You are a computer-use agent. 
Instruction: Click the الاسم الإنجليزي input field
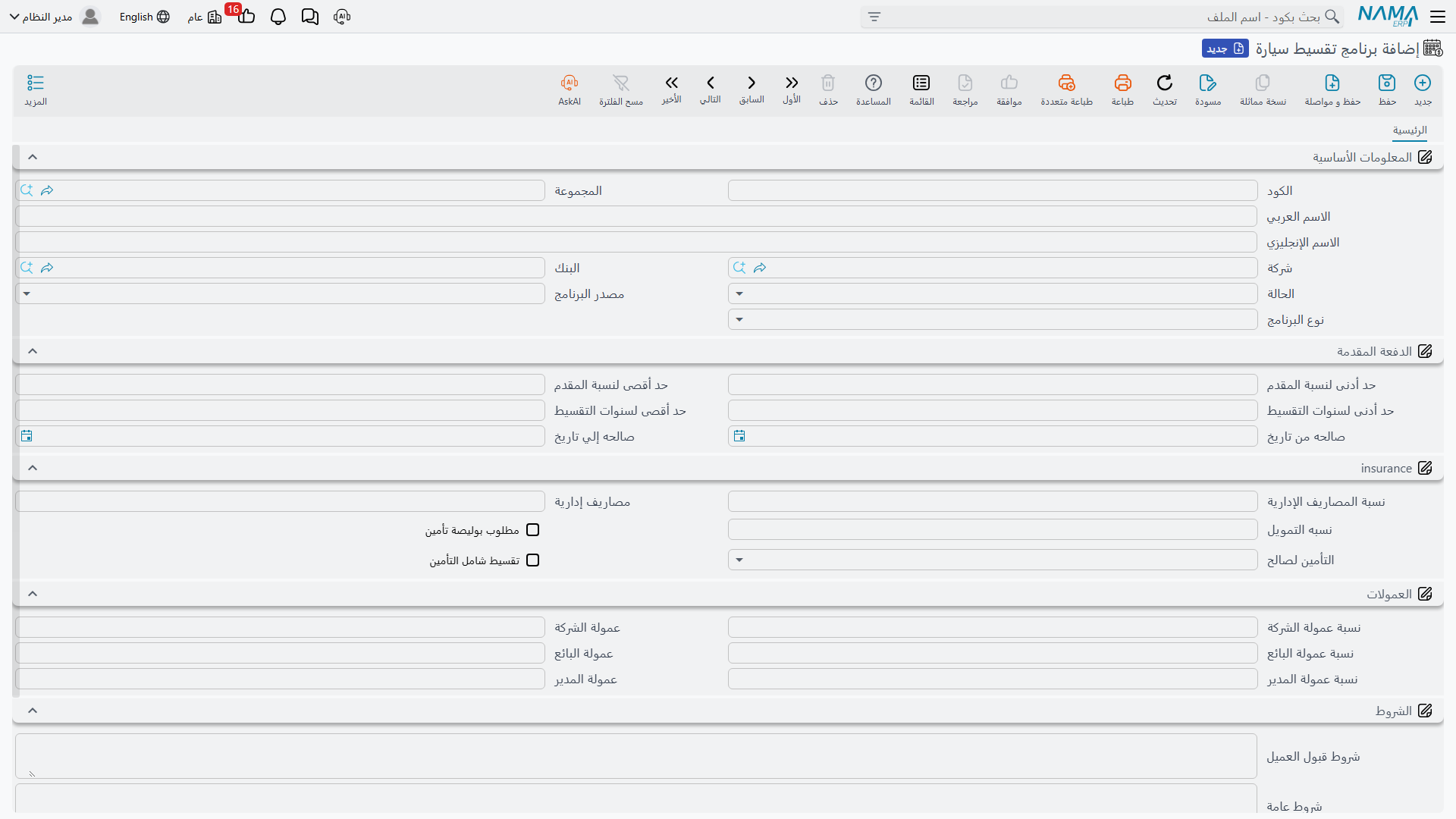point(636,242)
